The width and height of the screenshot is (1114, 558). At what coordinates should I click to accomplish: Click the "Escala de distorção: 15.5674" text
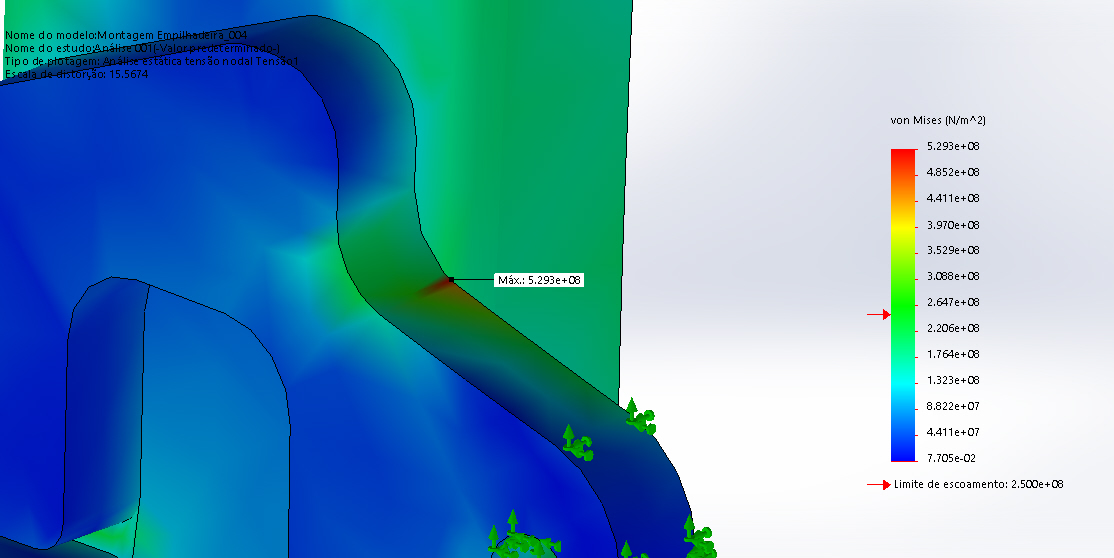(x=77, y=74)
